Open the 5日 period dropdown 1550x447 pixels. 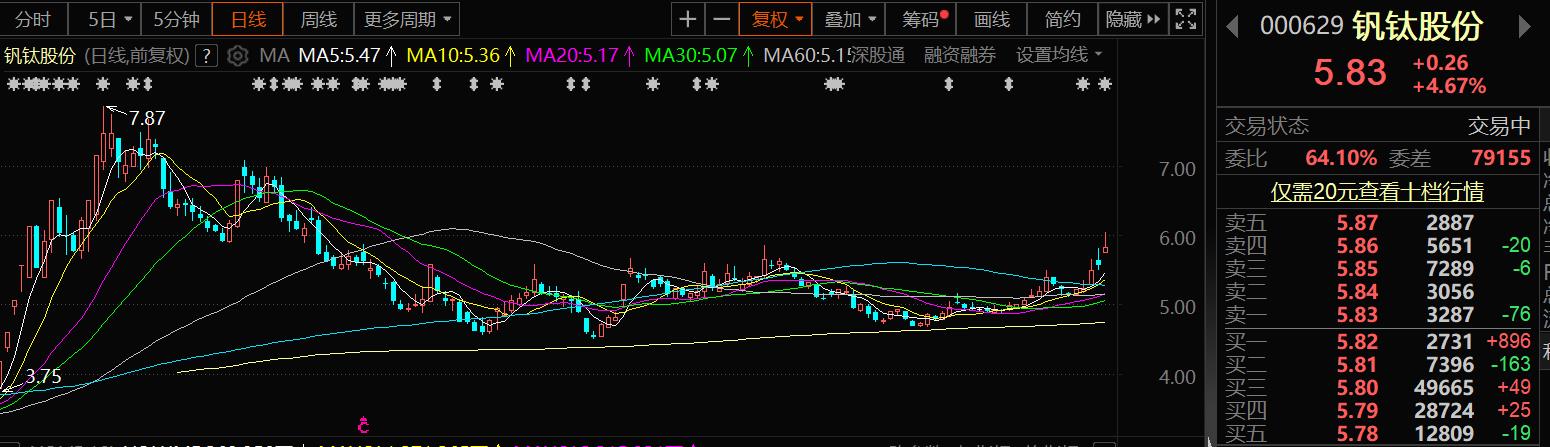click(x=107, y=19)
